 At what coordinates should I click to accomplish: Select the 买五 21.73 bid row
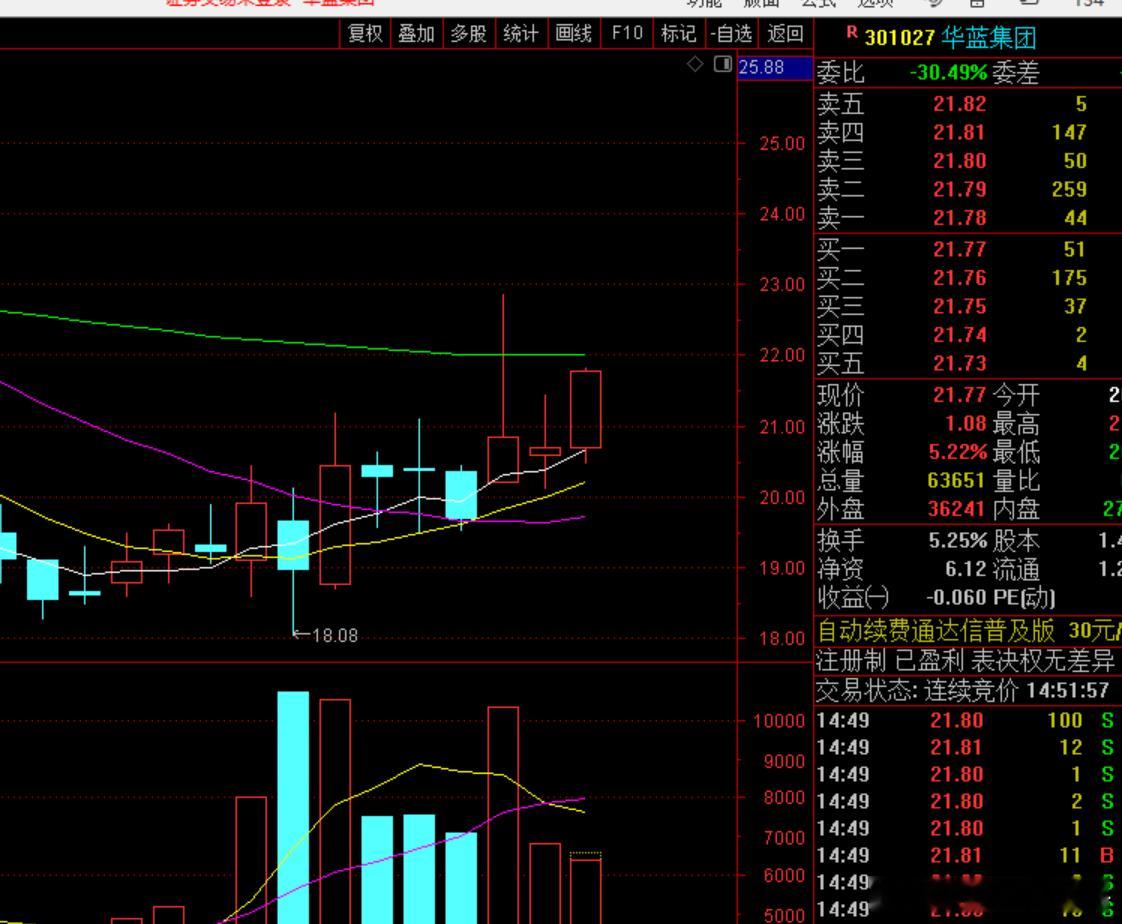click(967, 364)
